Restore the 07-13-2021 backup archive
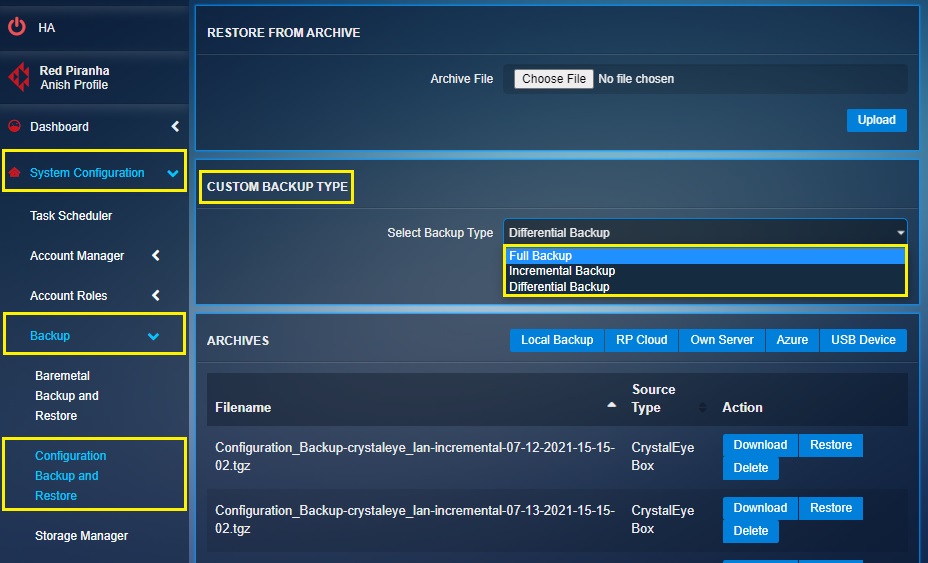The image size is (928, 563). coord(831,508)
